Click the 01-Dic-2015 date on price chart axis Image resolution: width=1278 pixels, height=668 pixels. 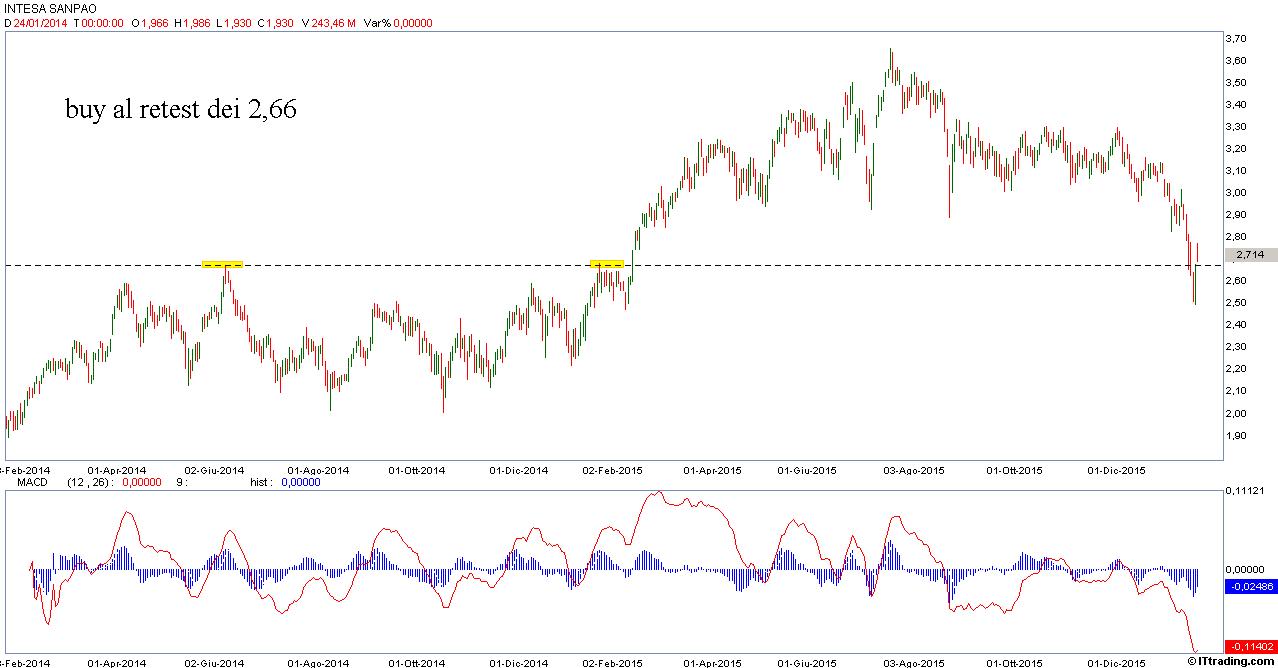point(1117,469)
